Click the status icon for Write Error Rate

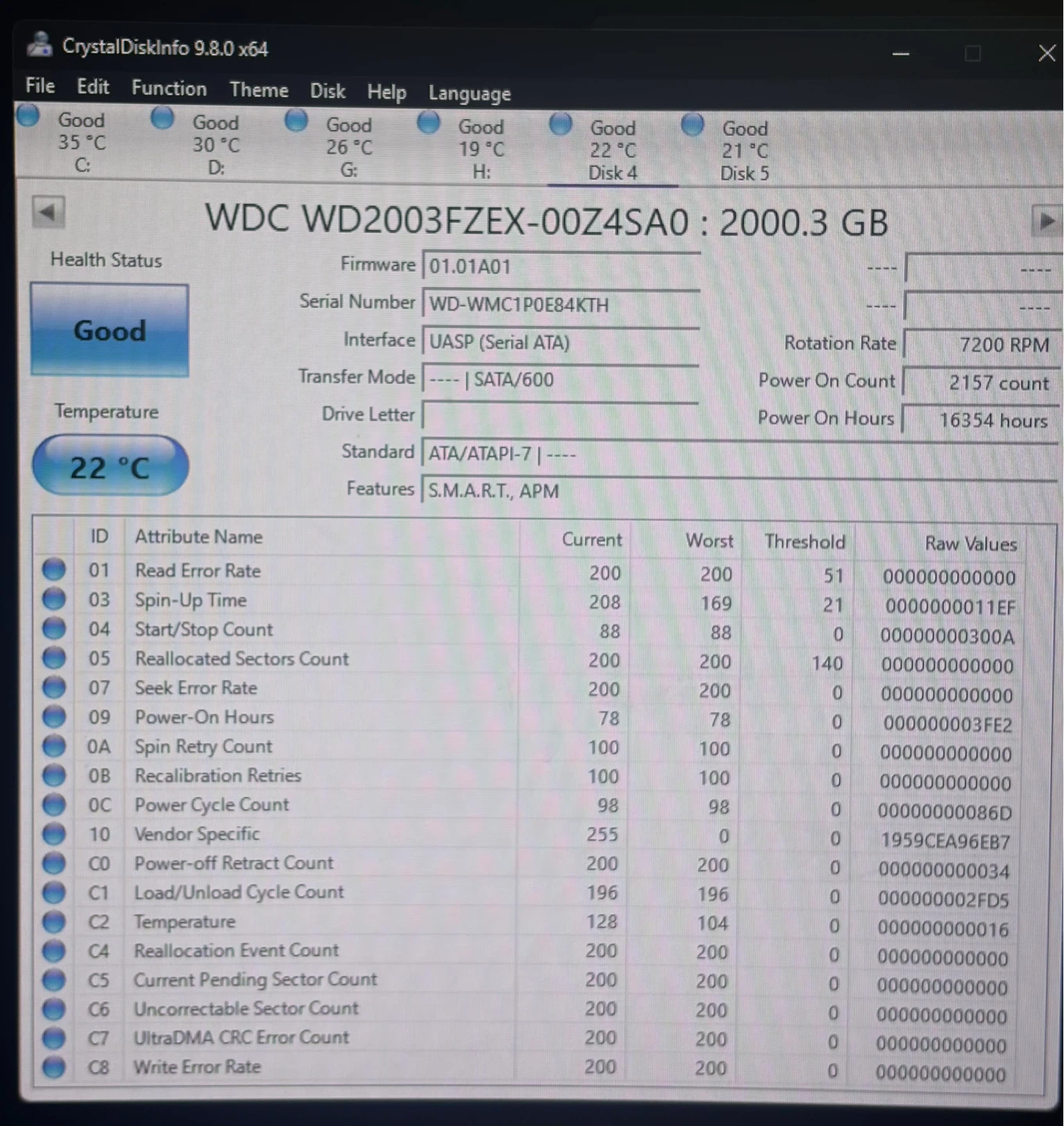[x=54, y=1067]
